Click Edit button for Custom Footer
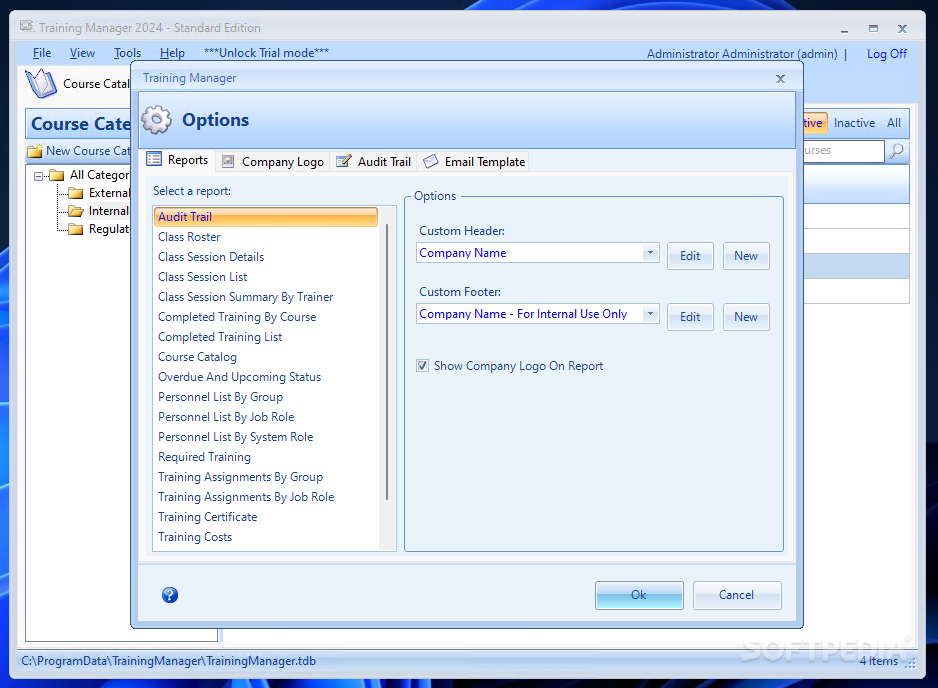The height and width of the screenshot is (688, 938). point(690,317)
